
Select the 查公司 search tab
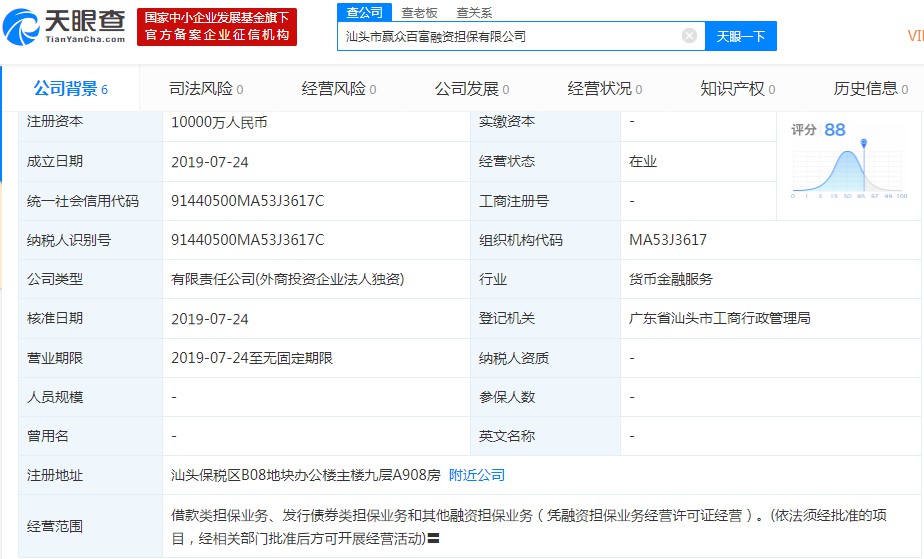click(x=364, y=12)
